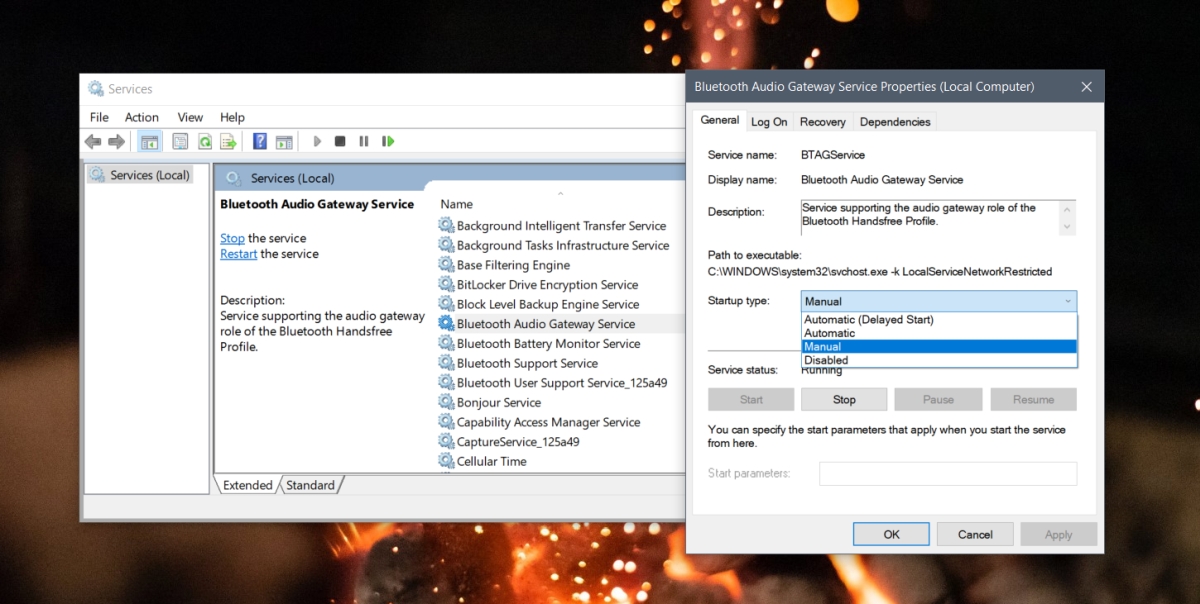Click gear icon beside Capability Access Manager Service
The image size is (1200, 604).
pos(446,422)
